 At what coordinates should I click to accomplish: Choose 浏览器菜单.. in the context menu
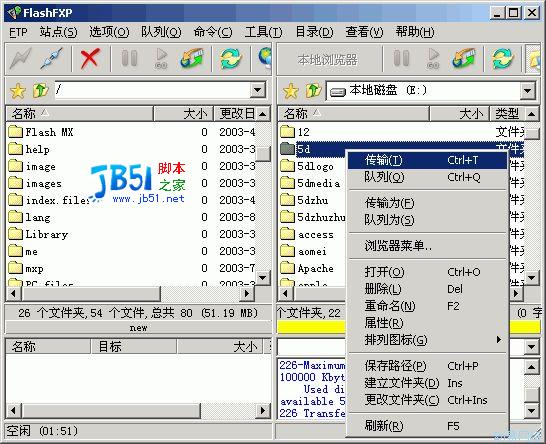[427, 246]
